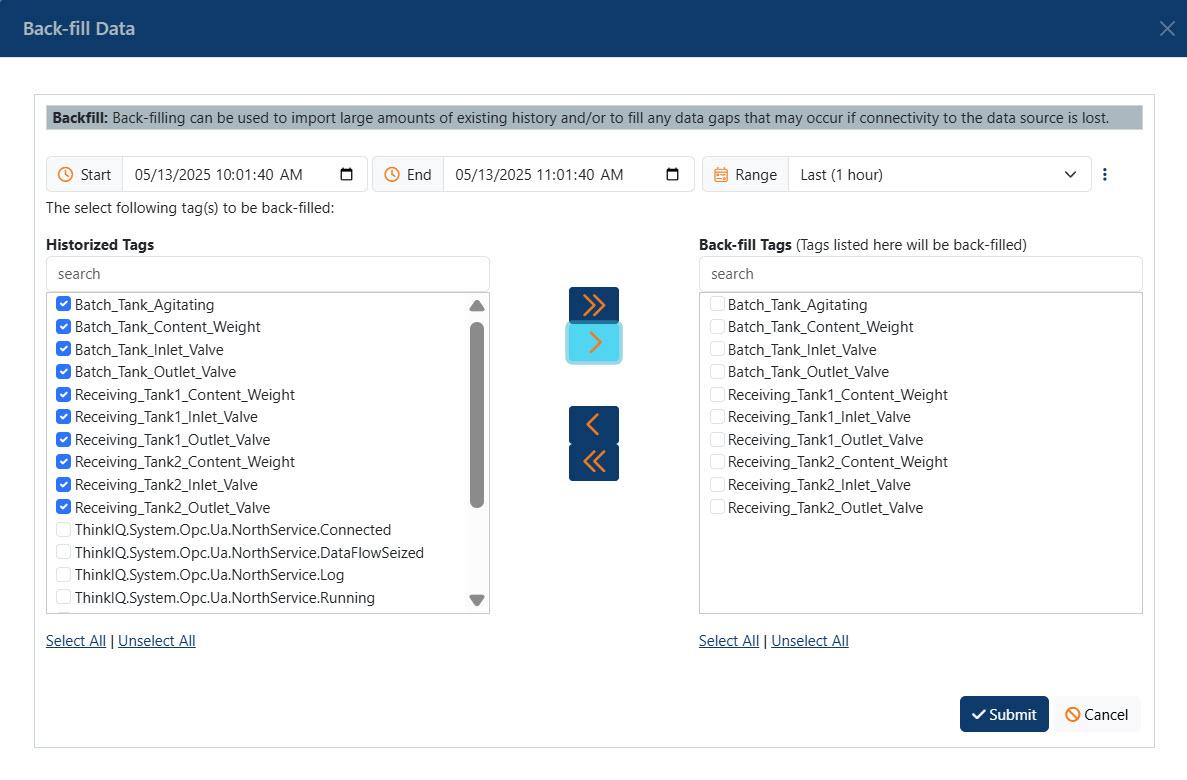Uncheck Batch_Tank_Agitating in Historized Tags
The width and height of the screenshot is (1187, 780).
point(64,304)
